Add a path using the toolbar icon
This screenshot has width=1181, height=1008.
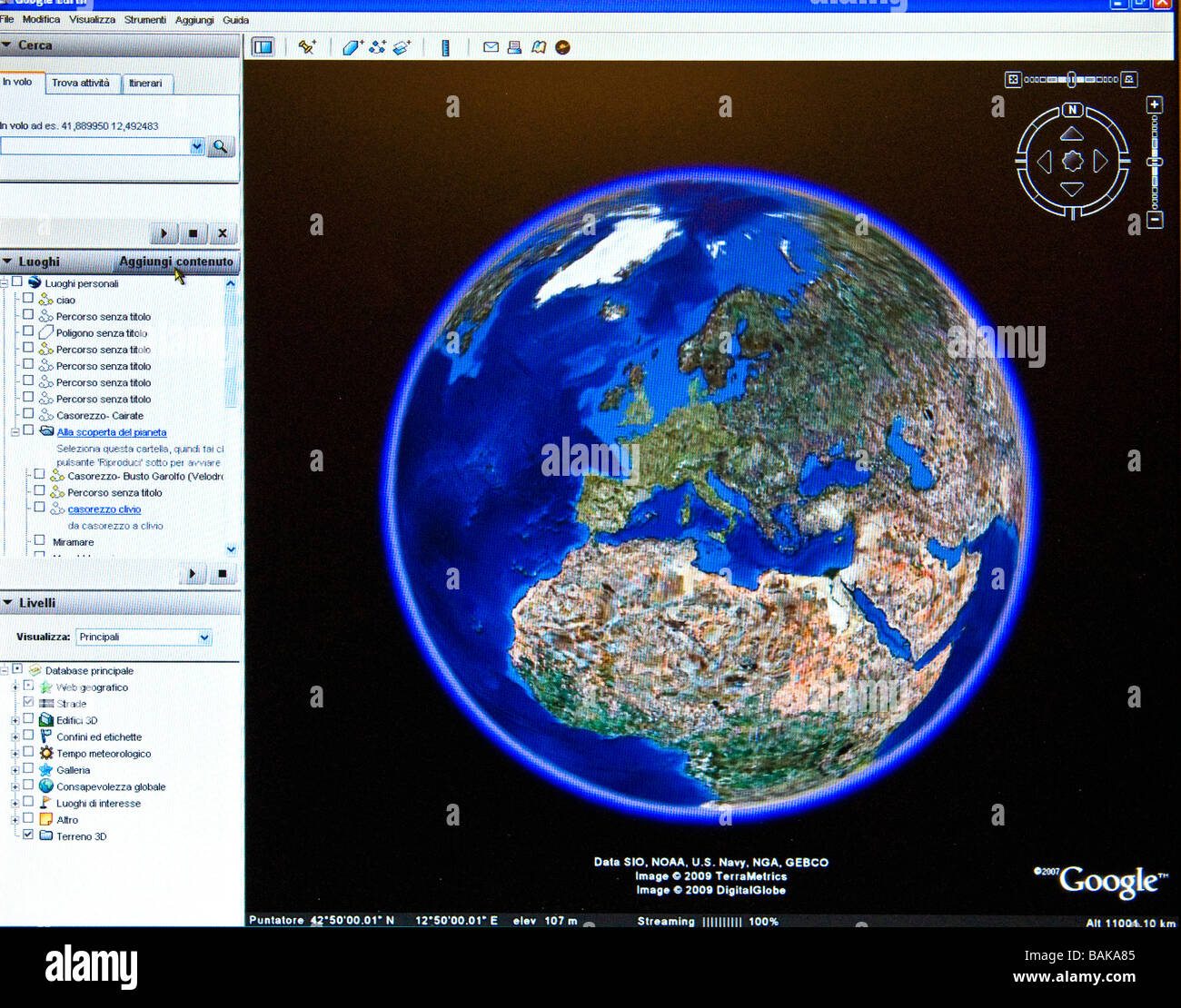tap(377, 47)
